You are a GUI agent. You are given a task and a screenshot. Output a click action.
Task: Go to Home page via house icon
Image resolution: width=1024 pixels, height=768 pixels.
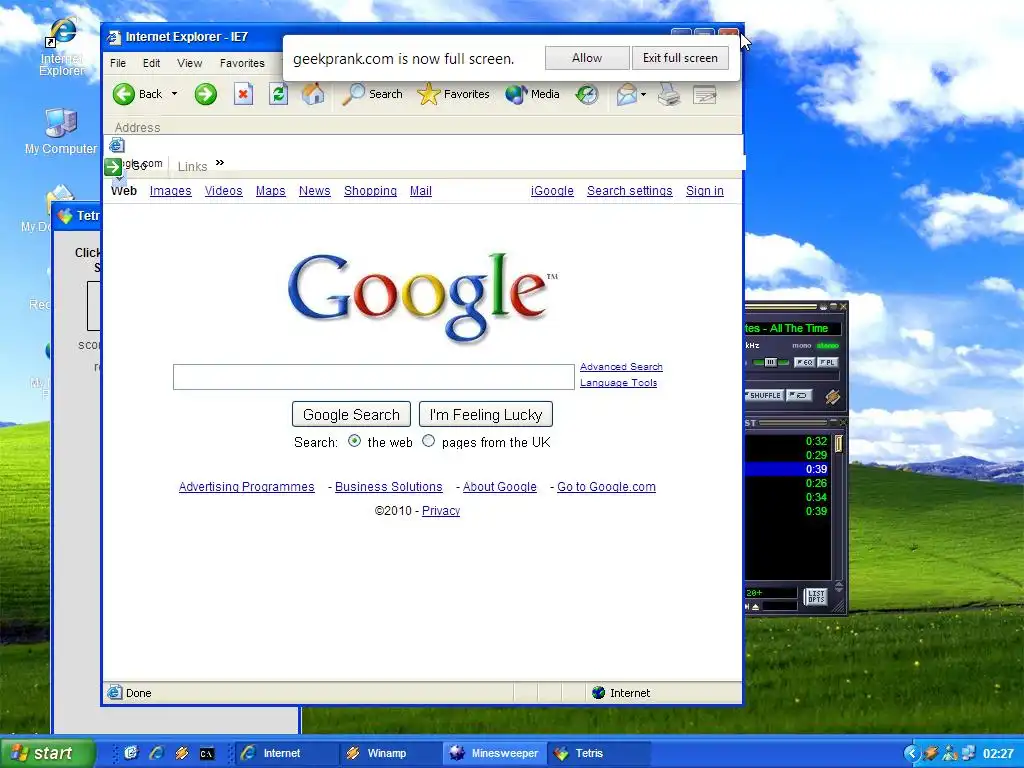(x=313, y=94)
